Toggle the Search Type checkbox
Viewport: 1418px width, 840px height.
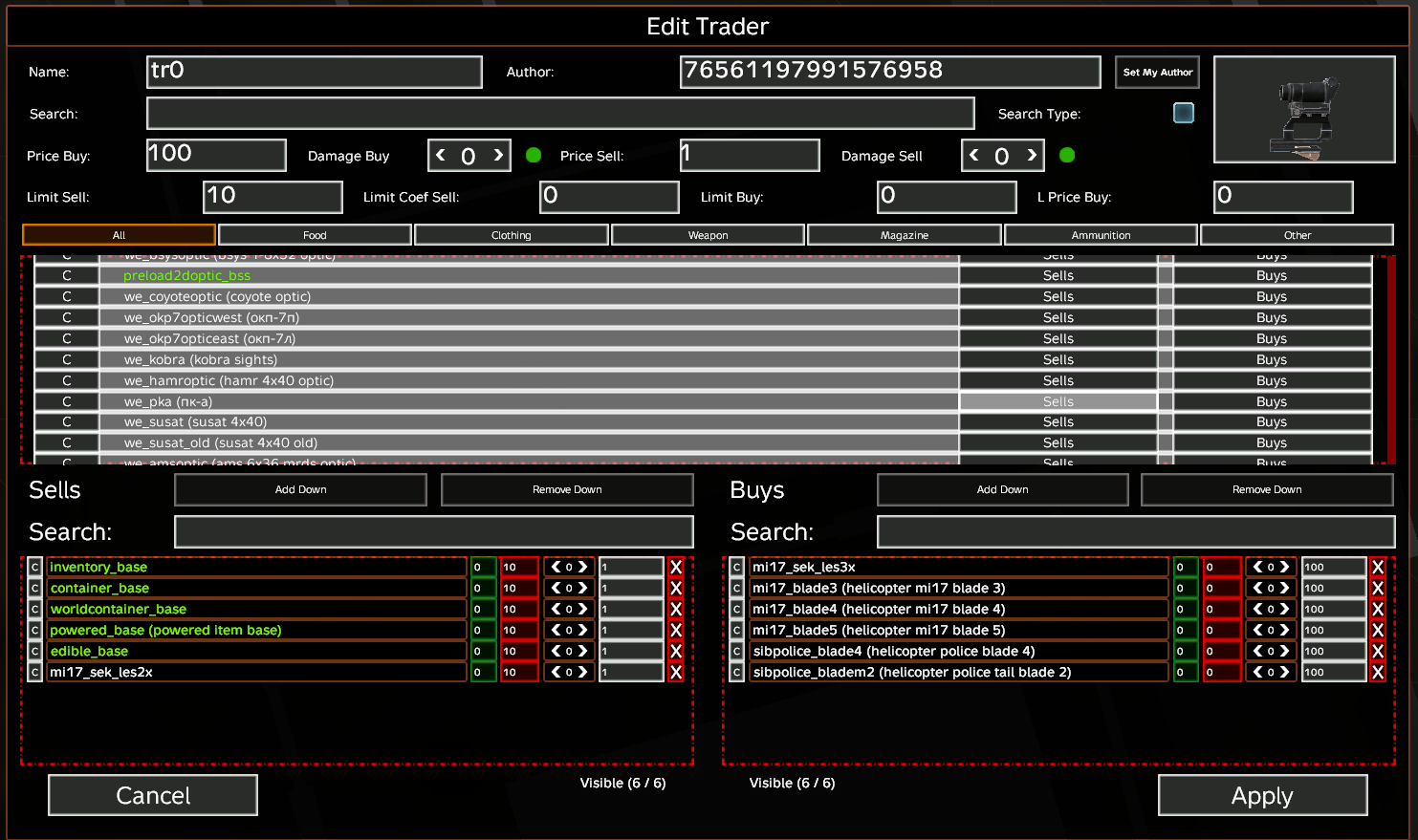click(1184, 113)
